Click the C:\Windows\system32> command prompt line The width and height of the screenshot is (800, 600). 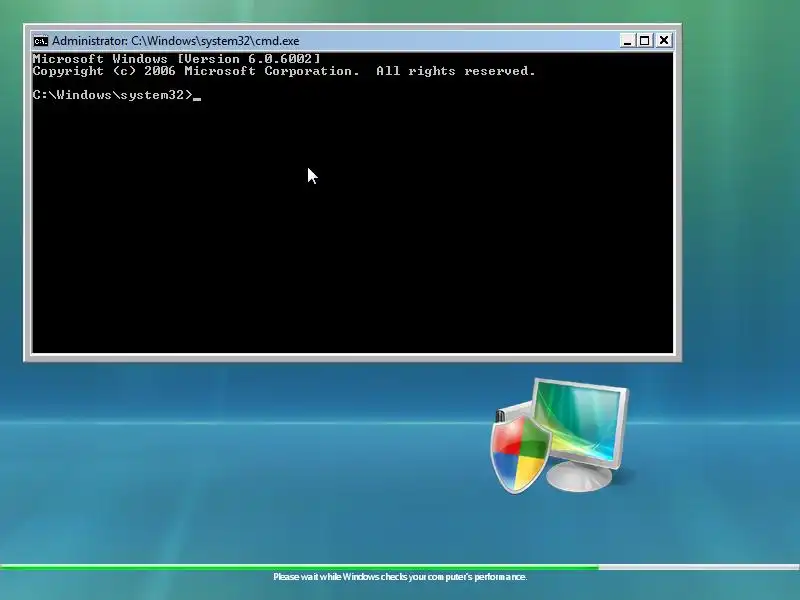coord(117,95)
